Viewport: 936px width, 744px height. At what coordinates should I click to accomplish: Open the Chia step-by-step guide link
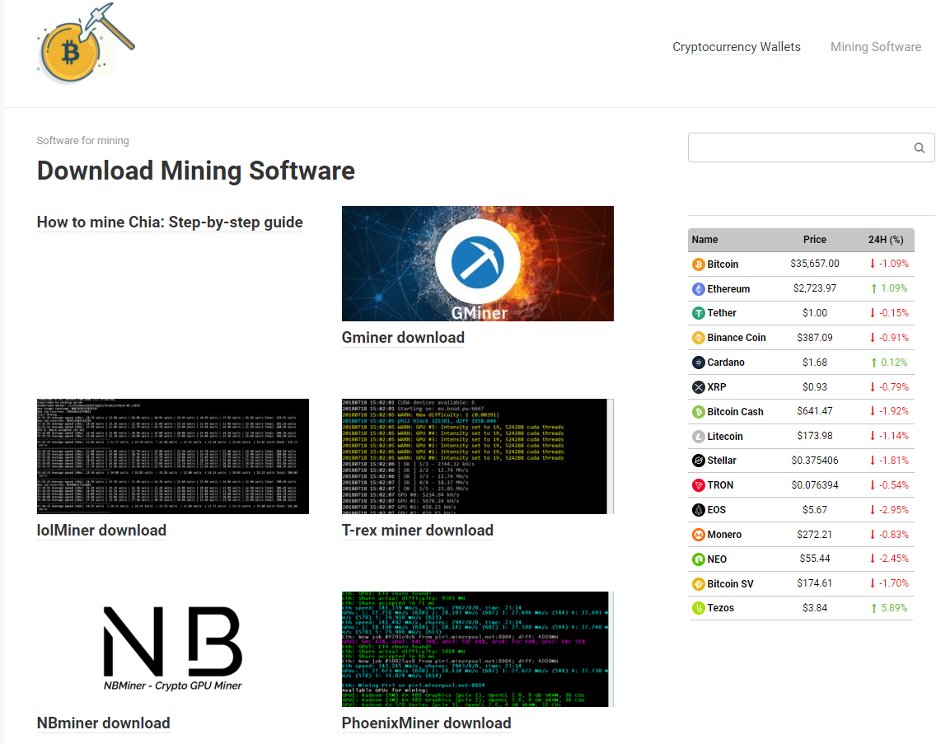[170, 222]
